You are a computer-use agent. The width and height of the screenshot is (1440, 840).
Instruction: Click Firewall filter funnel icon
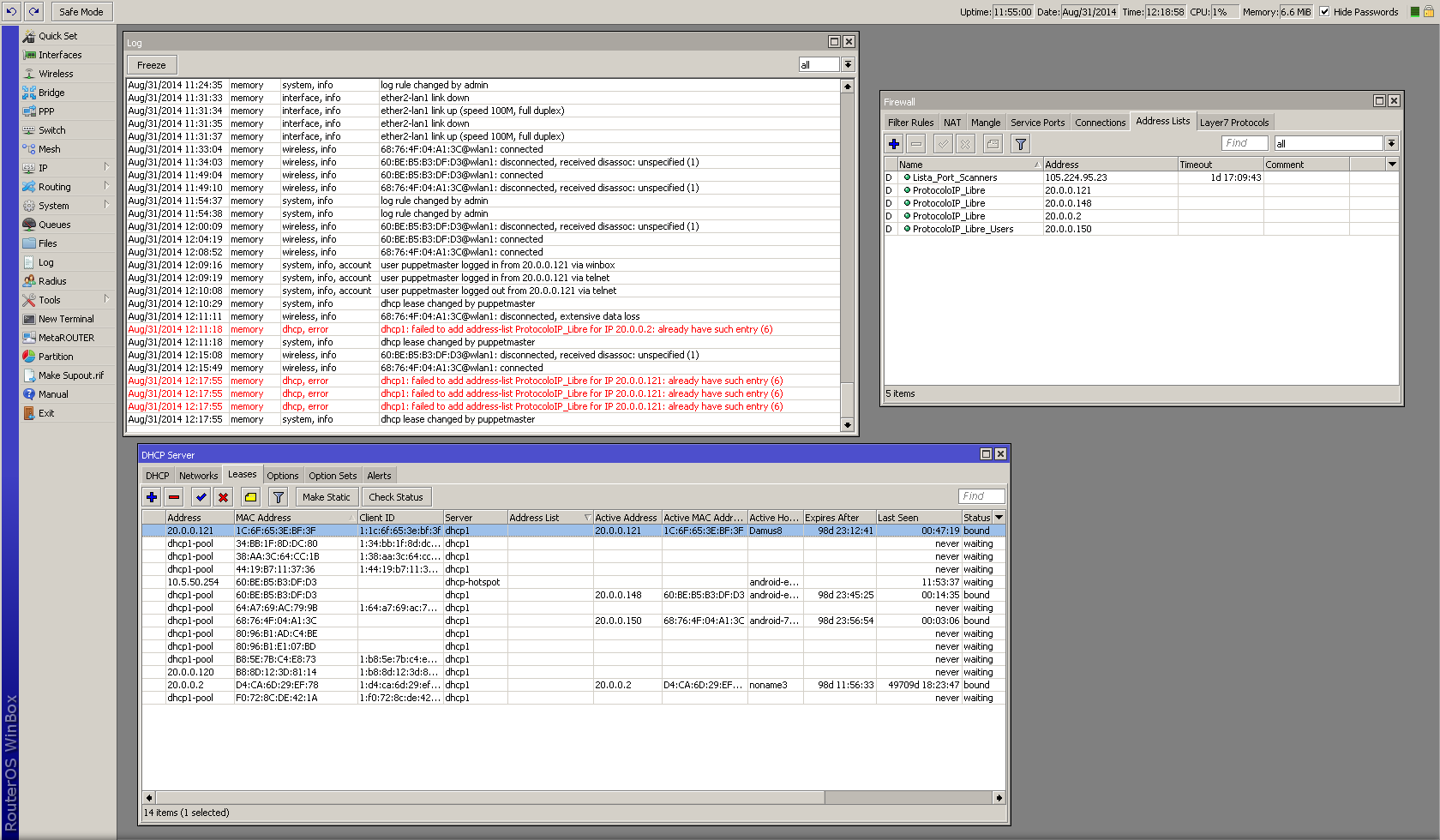point(1021,144)
